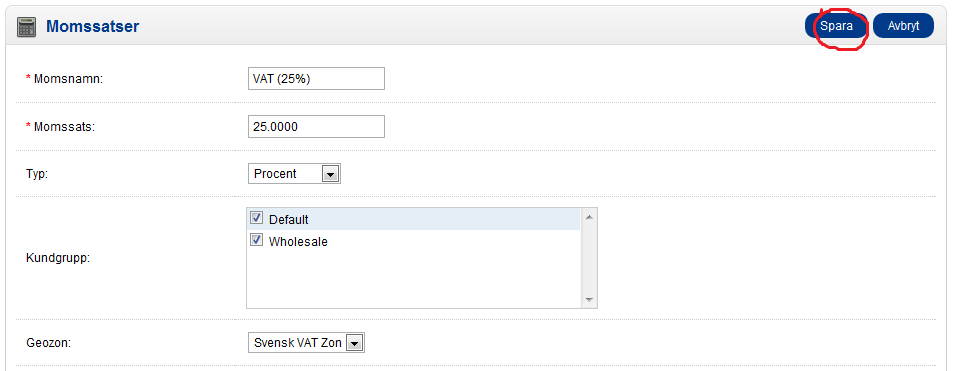This screenshot has width=962, height=371.
Task: Select the Wholesale row in Kundgrupp
Action: [x=414, y=242]
